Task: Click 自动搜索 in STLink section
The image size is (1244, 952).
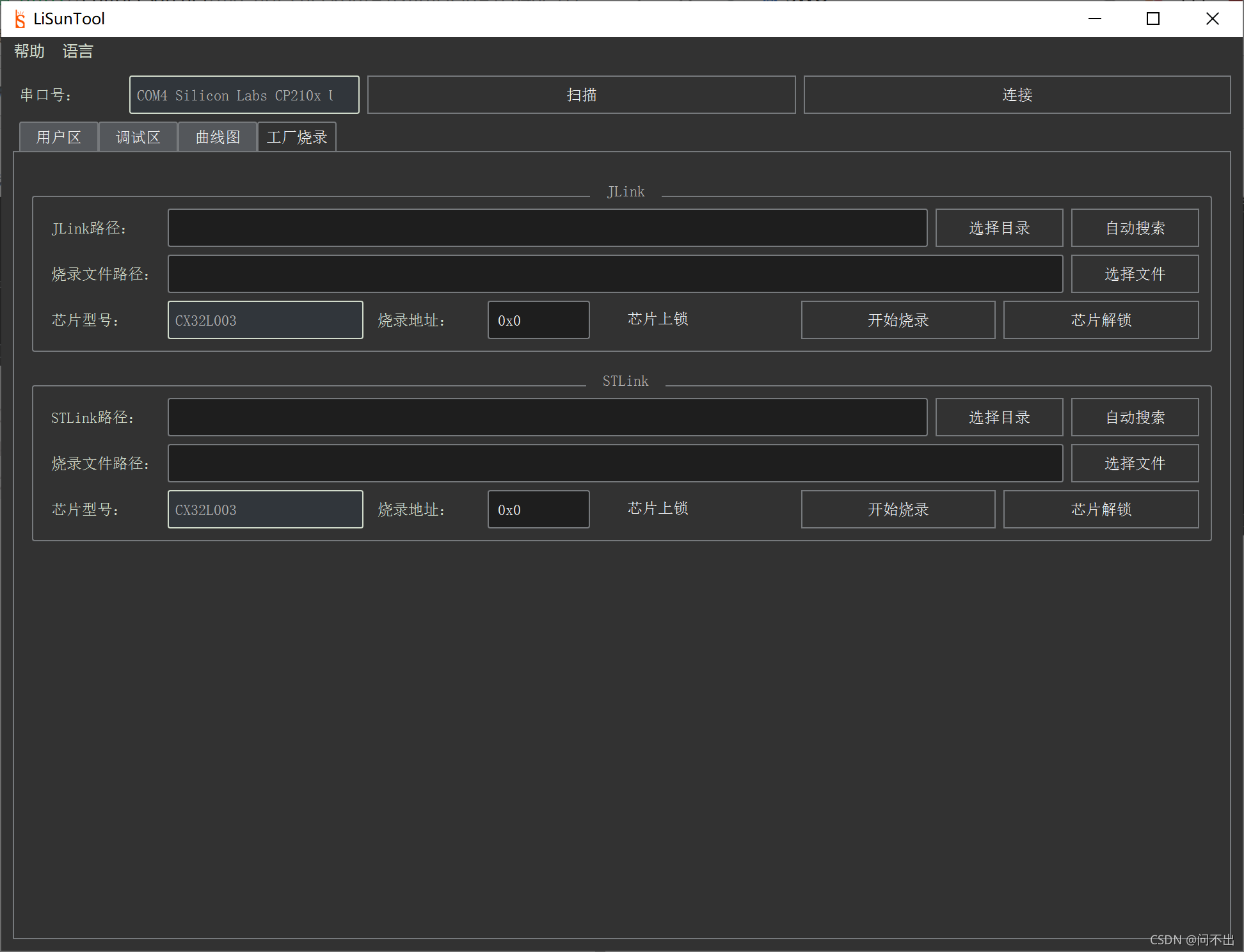Action: pos(1135,417)
